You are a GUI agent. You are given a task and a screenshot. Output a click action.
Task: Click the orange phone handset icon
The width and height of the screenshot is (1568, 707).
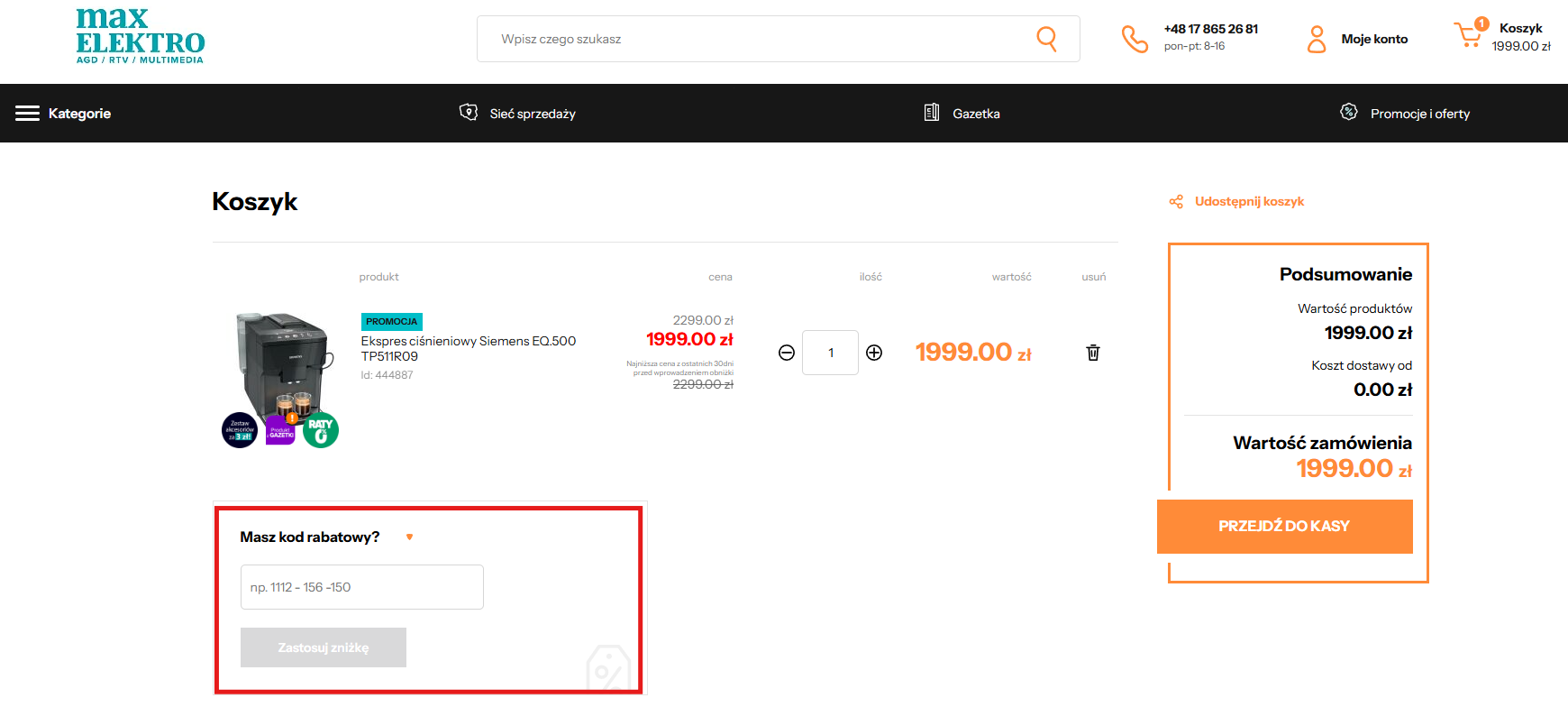(x=1135, y=39)
